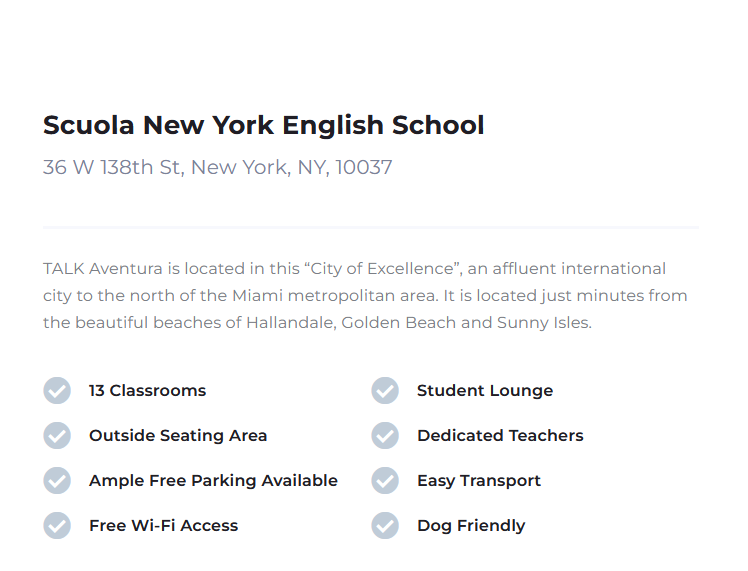Click the Easy Transport label
The width and height of the screenshot is (748, 571).
[x=479, y=480]
